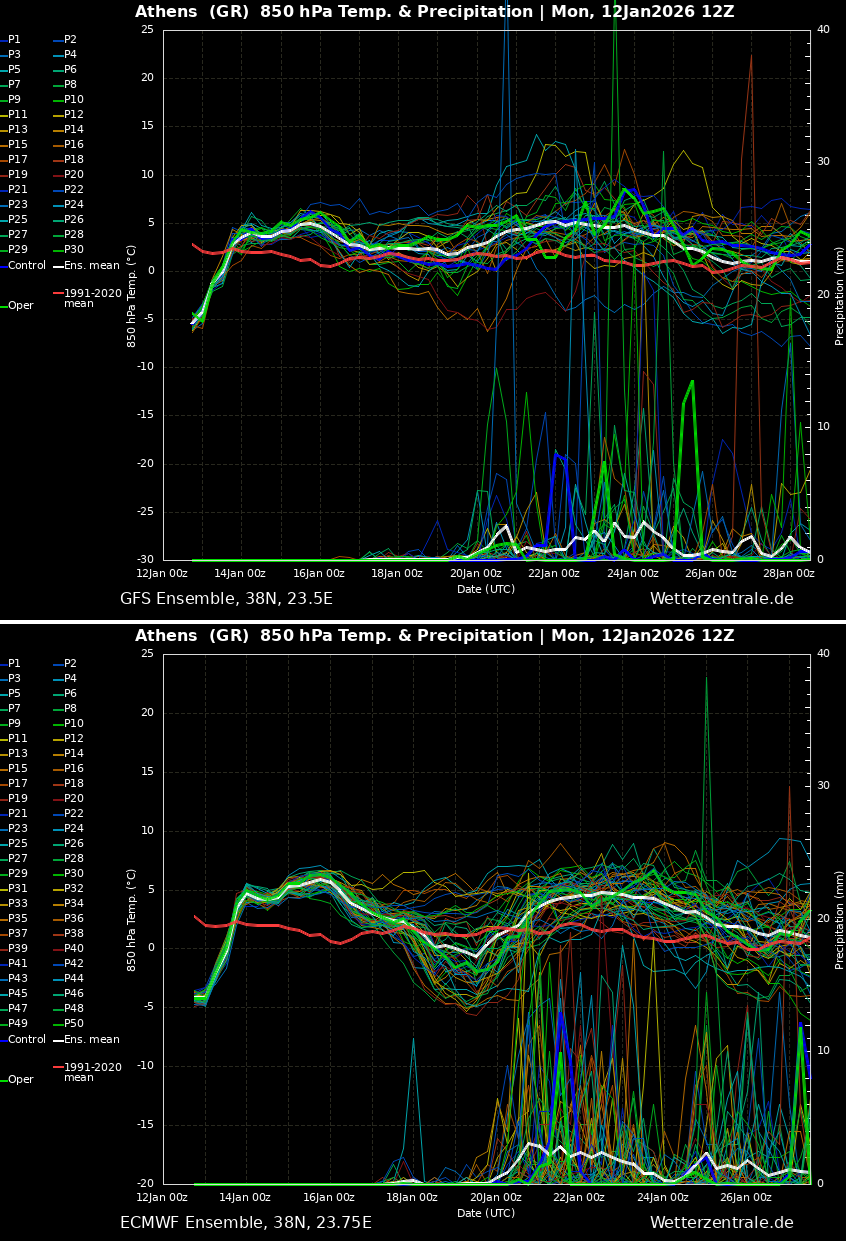Select P50 legend entry in ECMWF chart
Image resolution: width=846 pixels, height=1241 pixels.
click(73, 1024)
